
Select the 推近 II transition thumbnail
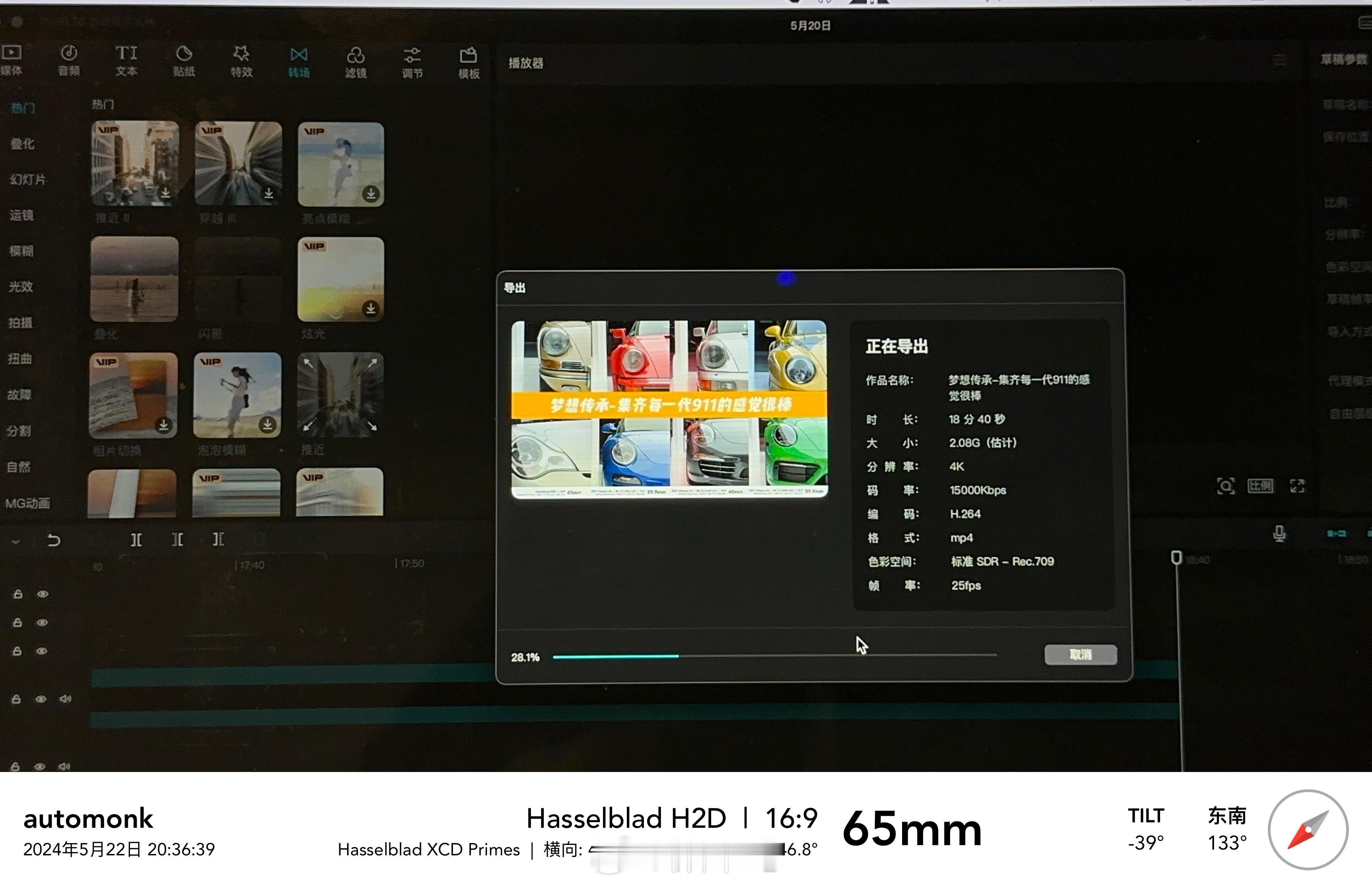135,164
